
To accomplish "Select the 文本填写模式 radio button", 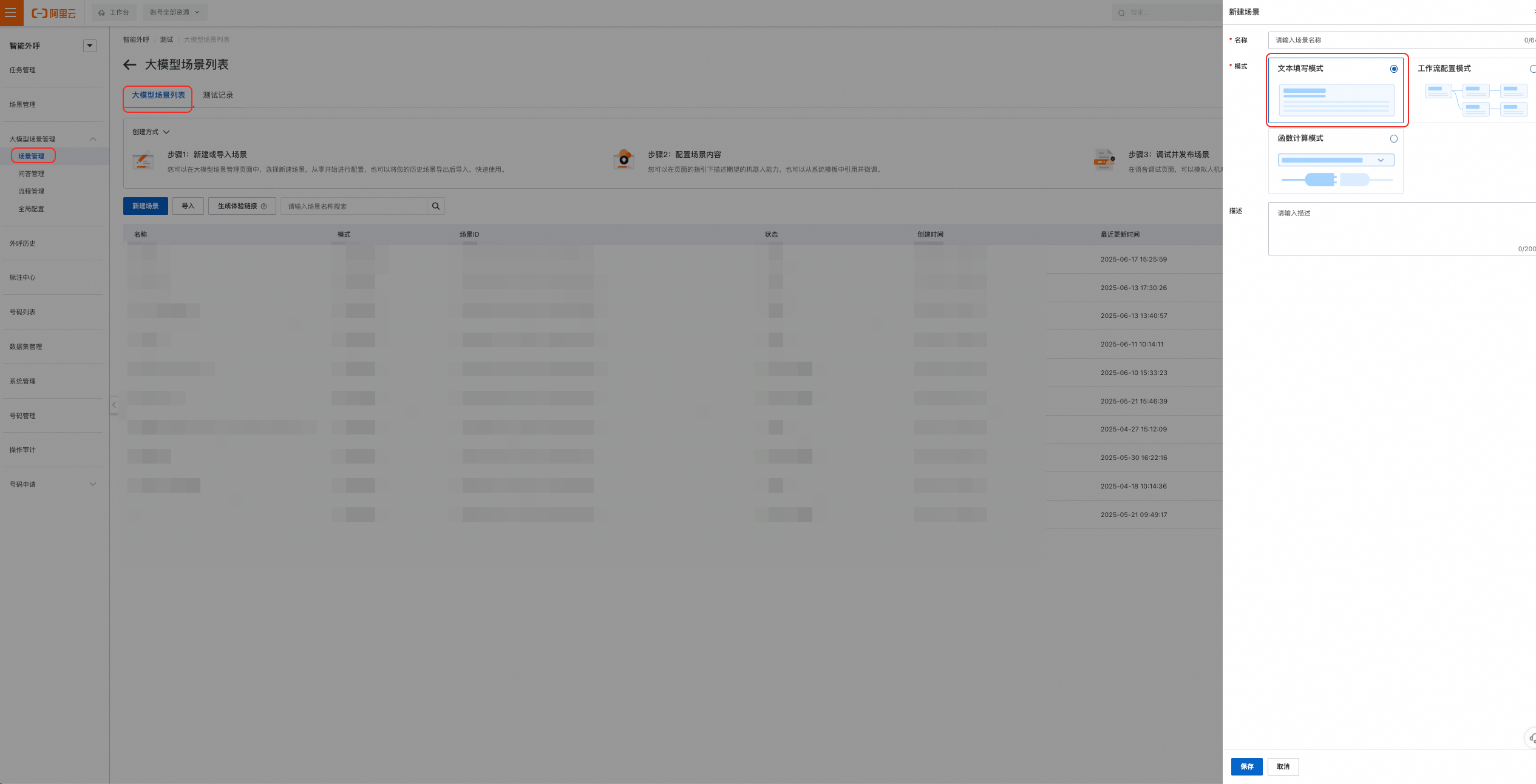I will click(x=1394, y=69).
